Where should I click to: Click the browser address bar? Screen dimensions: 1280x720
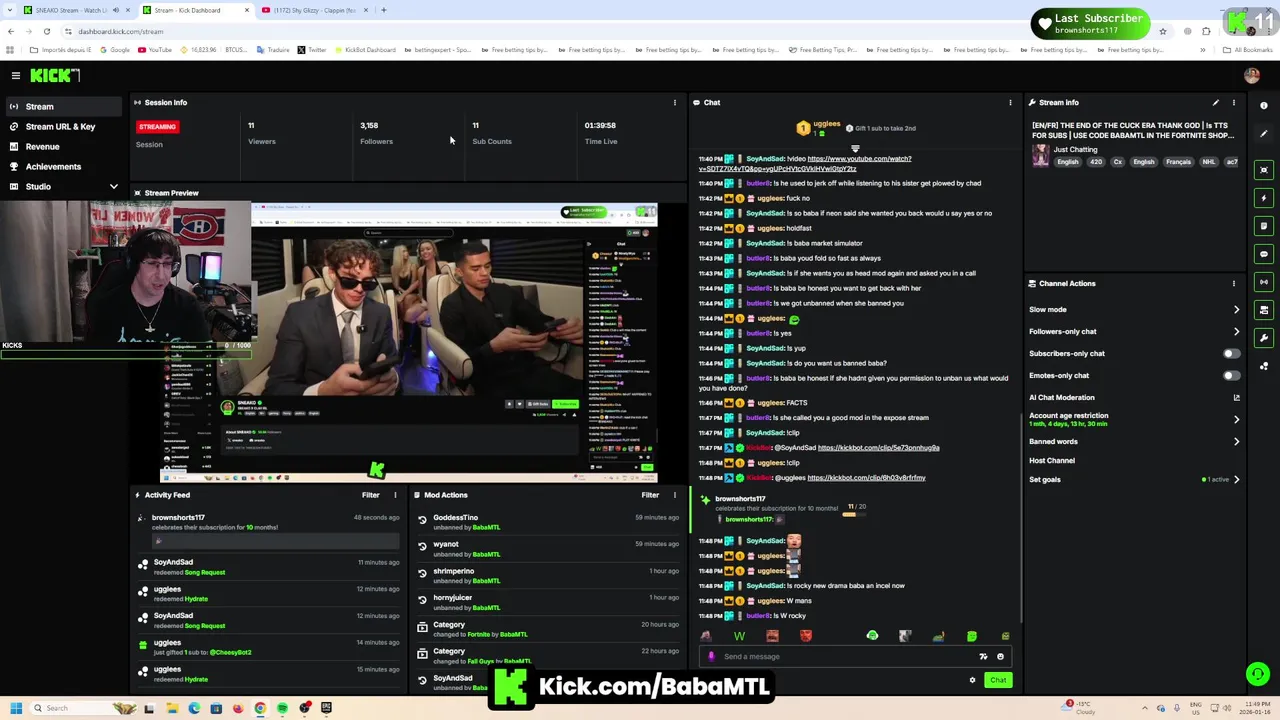point(600,31)
